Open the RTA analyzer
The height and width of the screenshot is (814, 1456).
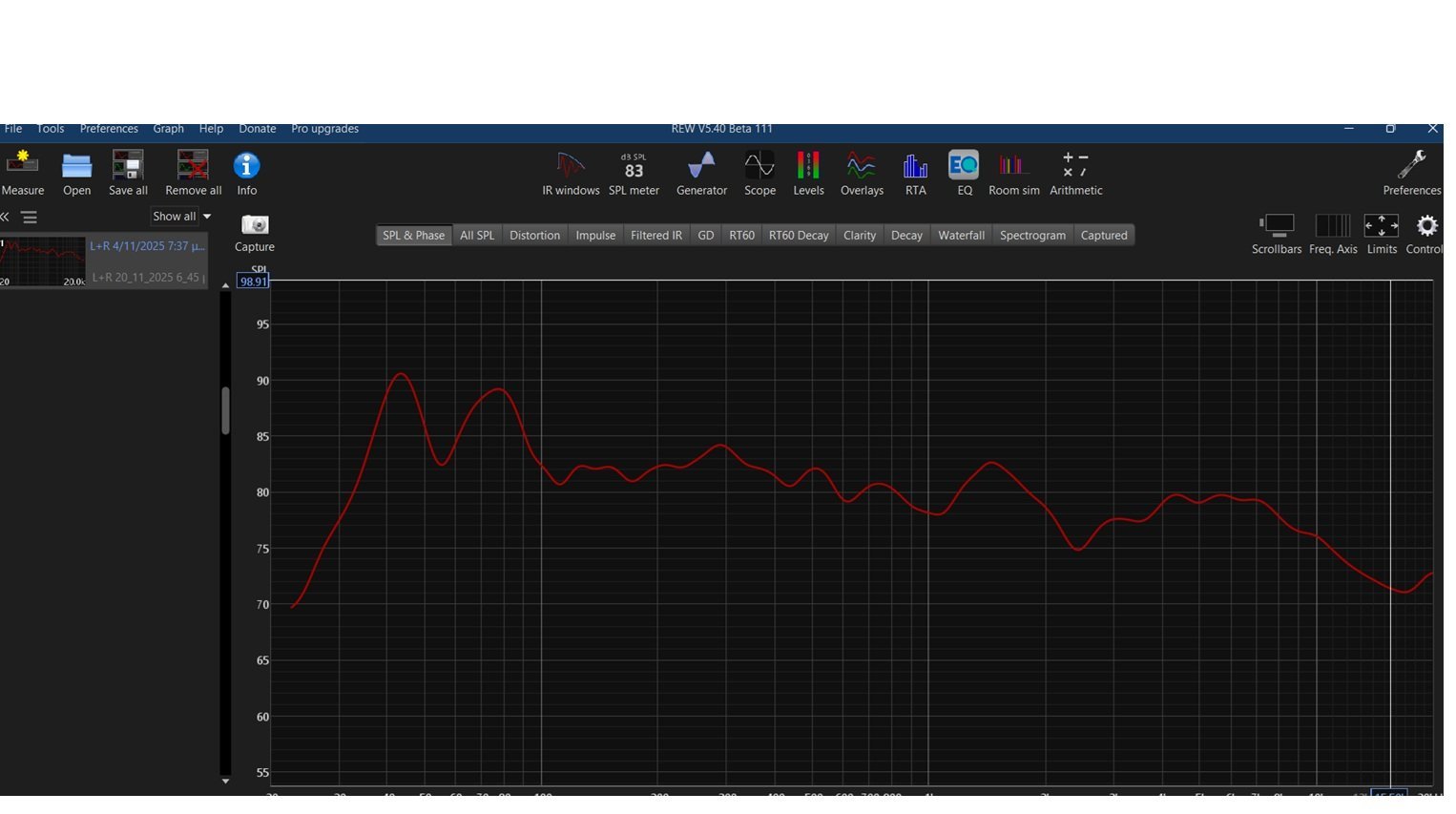coord(915,172)
